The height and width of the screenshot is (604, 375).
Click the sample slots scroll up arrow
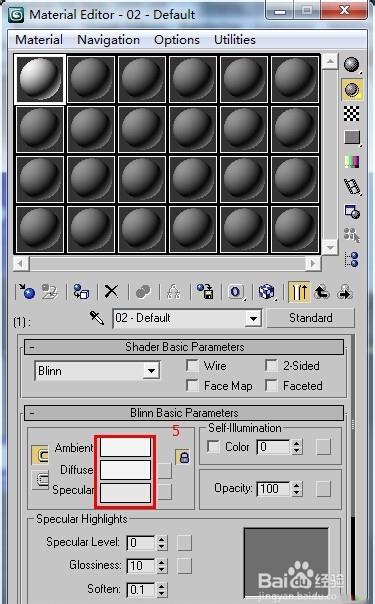point(330,61)
